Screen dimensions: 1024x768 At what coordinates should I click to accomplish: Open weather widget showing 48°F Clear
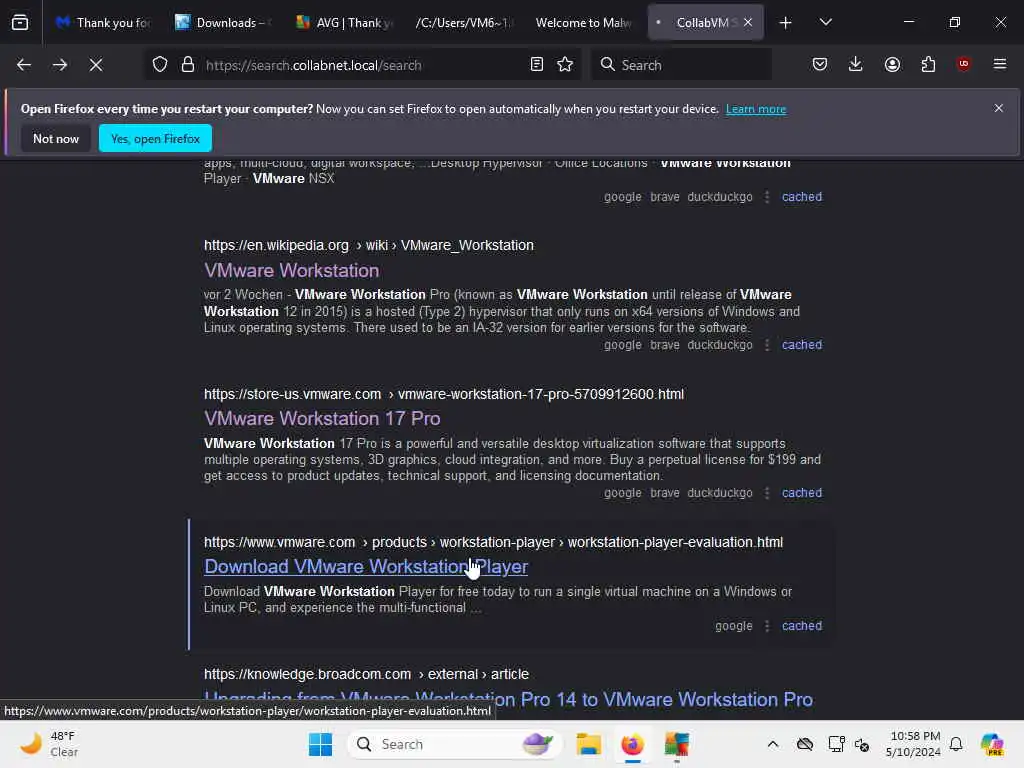coord(49,744)
